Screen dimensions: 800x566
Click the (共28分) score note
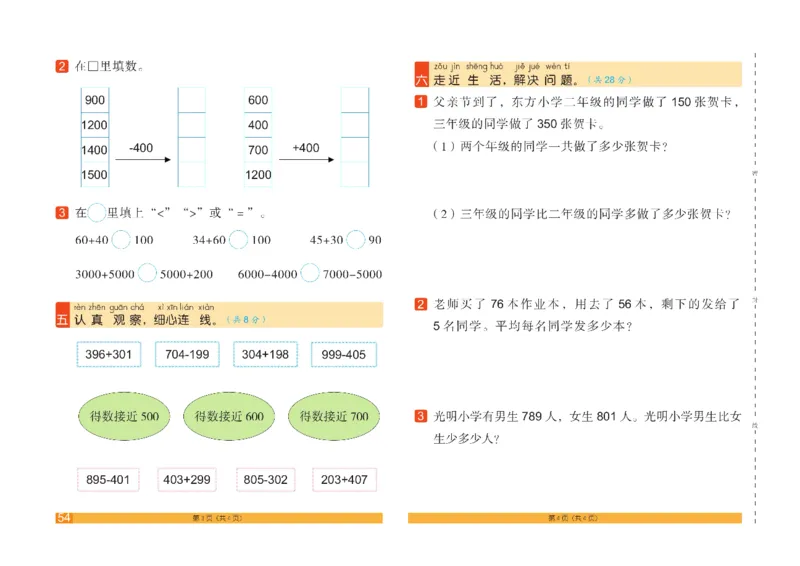tap(610, 80)
